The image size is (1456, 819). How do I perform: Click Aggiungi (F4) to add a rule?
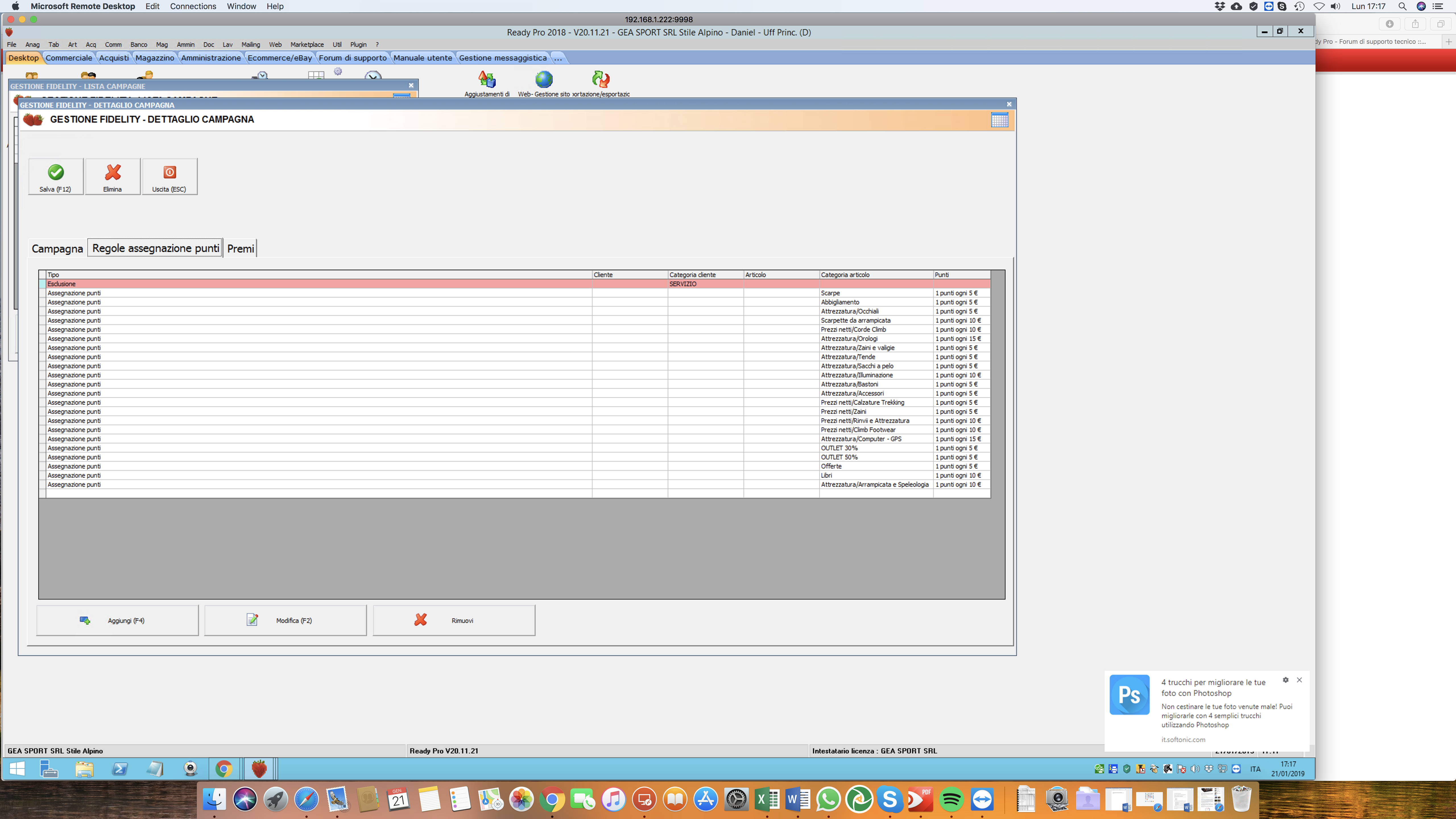pyautogui.click(x=117, y=620)
